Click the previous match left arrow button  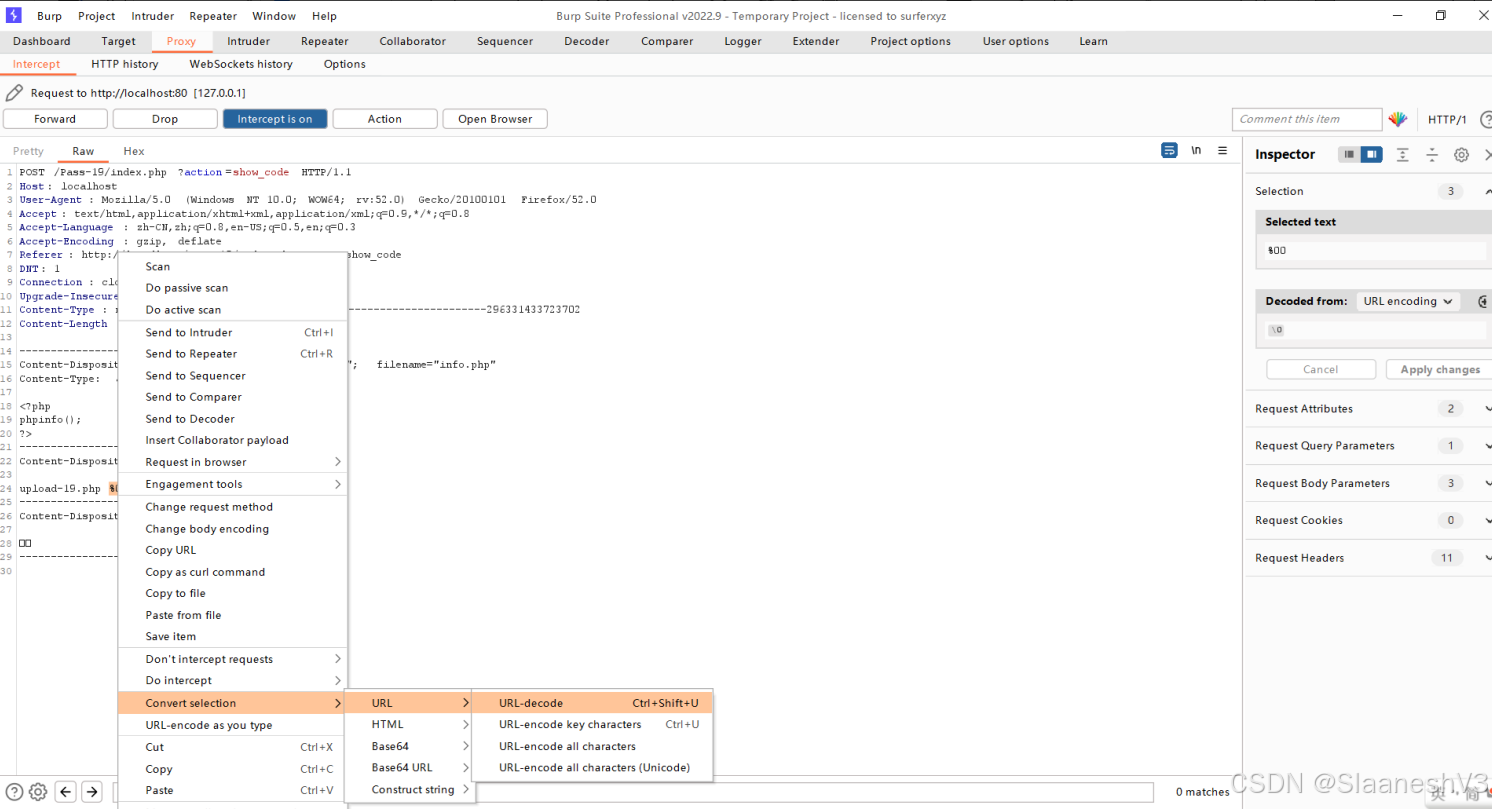pos(66,792)
